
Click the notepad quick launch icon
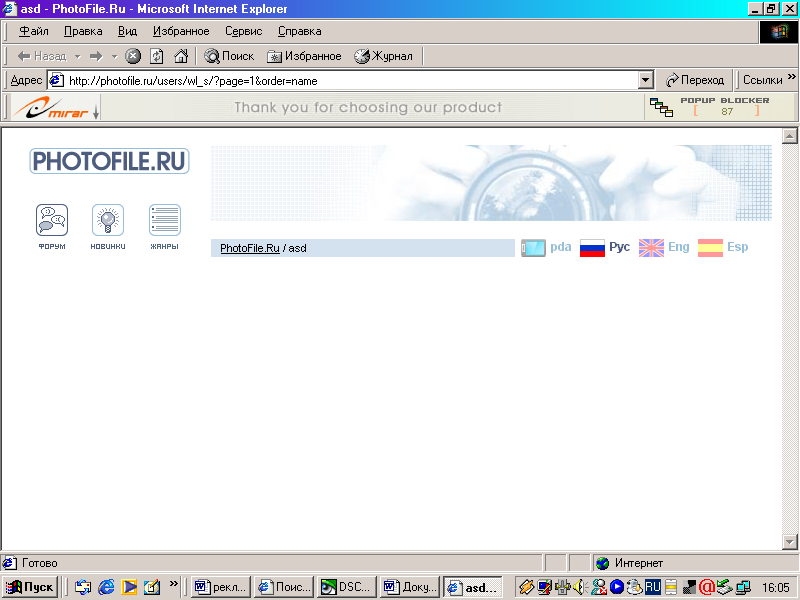click(x=152, y=587)
